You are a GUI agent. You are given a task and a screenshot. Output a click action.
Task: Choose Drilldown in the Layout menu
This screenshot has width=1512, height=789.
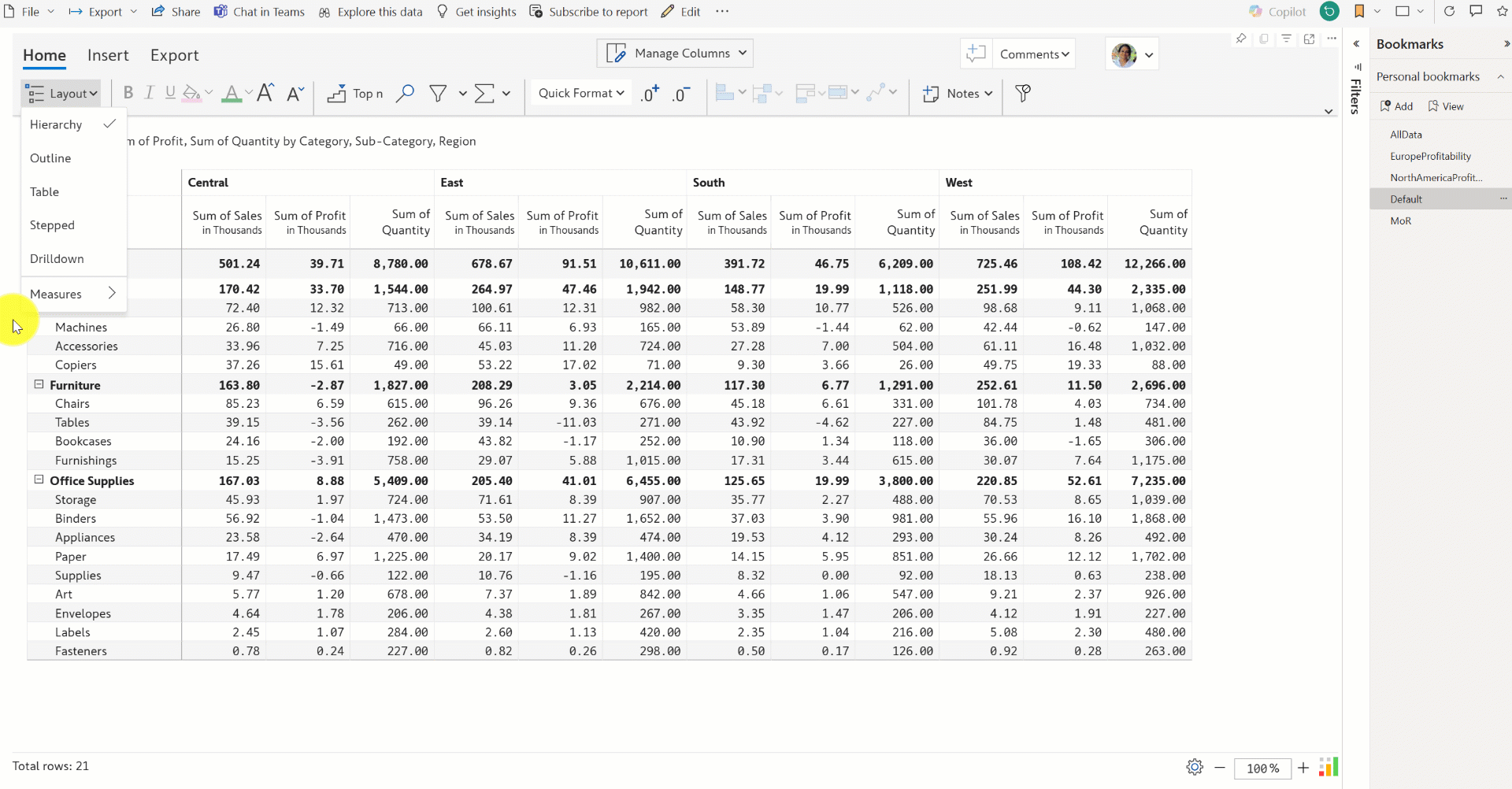coord(57,259)
